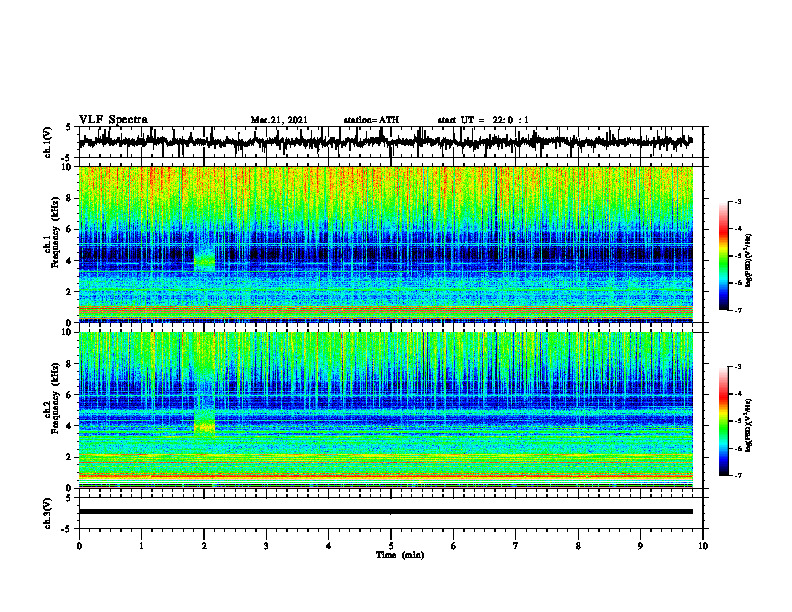Click the ch.1 voltage waveform trace panel

pos(390,142)
